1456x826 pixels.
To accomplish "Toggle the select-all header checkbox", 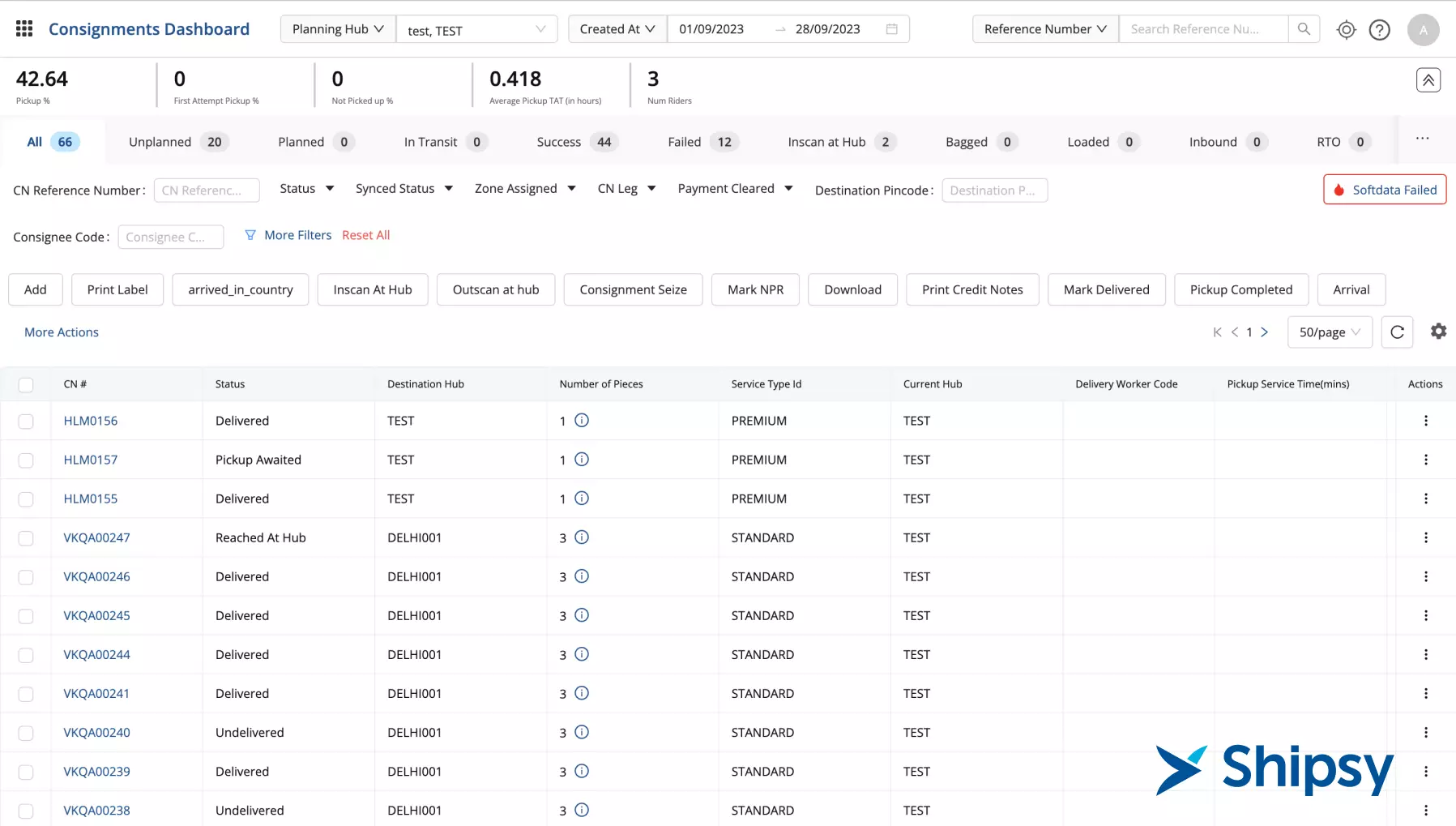I will pos(26,385).
